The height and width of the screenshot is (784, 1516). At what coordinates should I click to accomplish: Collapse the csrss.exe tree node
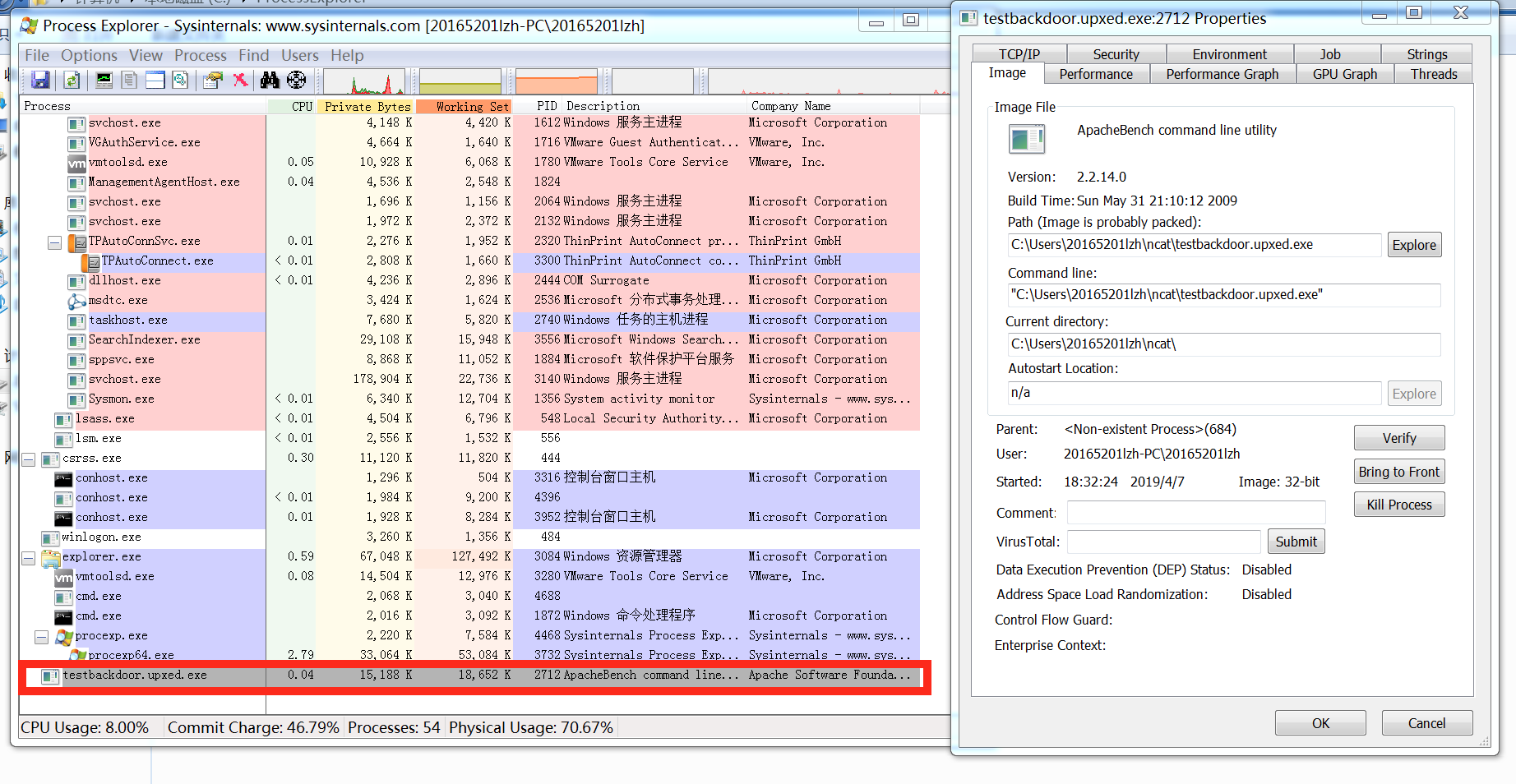click(28, 459)
